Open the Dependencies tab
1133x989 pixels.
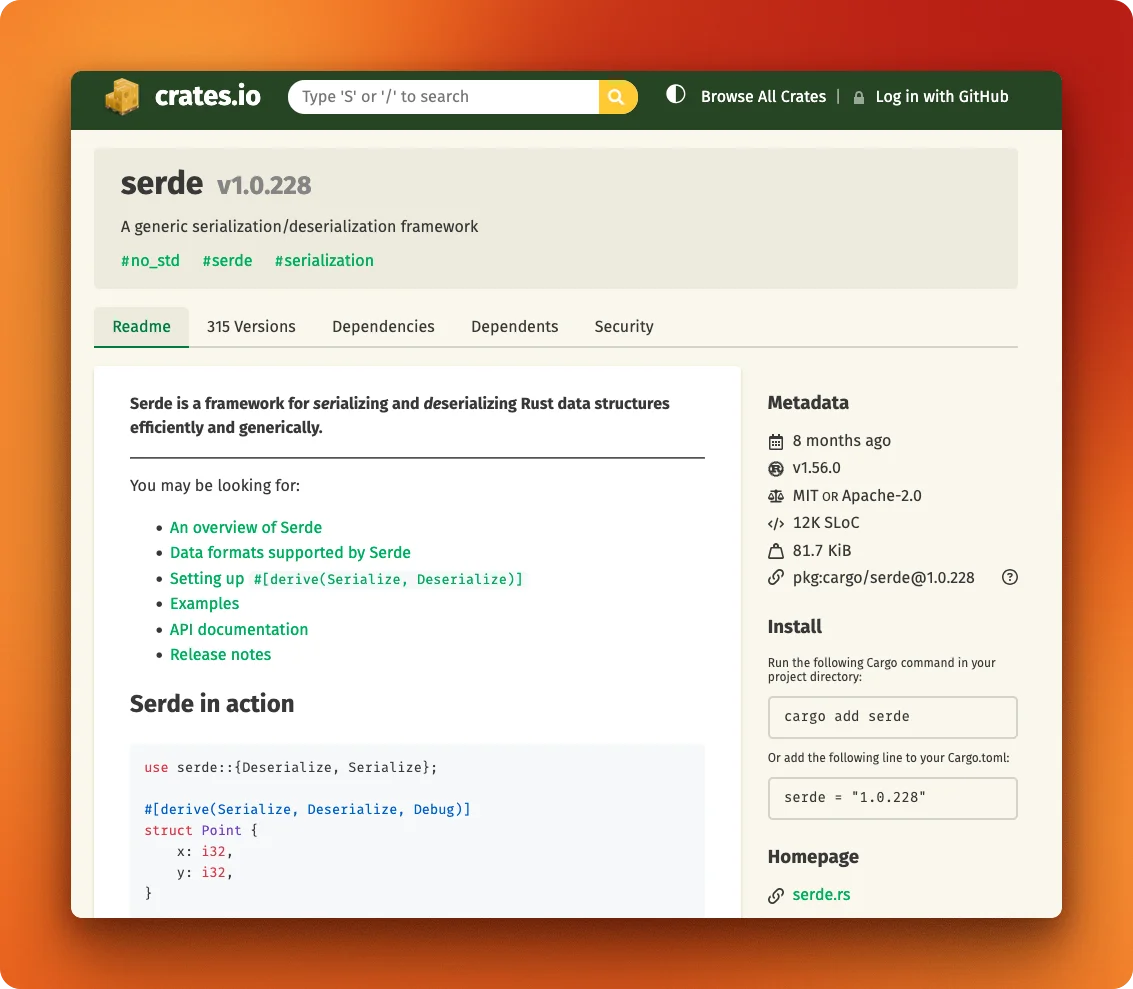(x=383, y=327)
